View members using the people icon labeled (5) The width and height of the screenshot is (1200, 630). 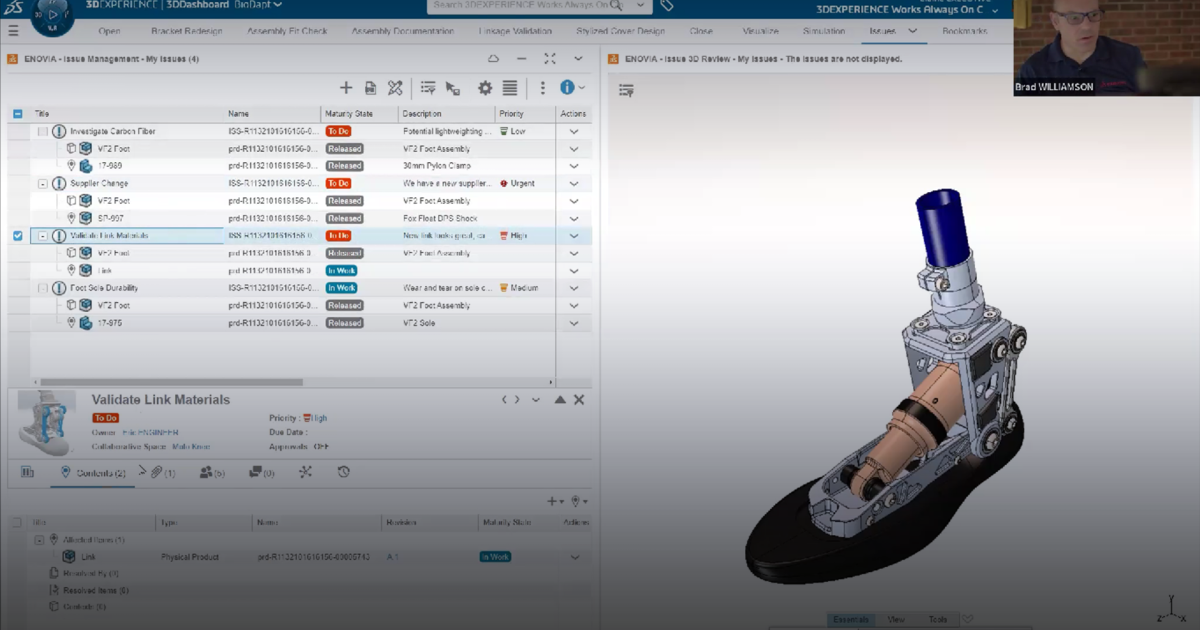(205, 472)
